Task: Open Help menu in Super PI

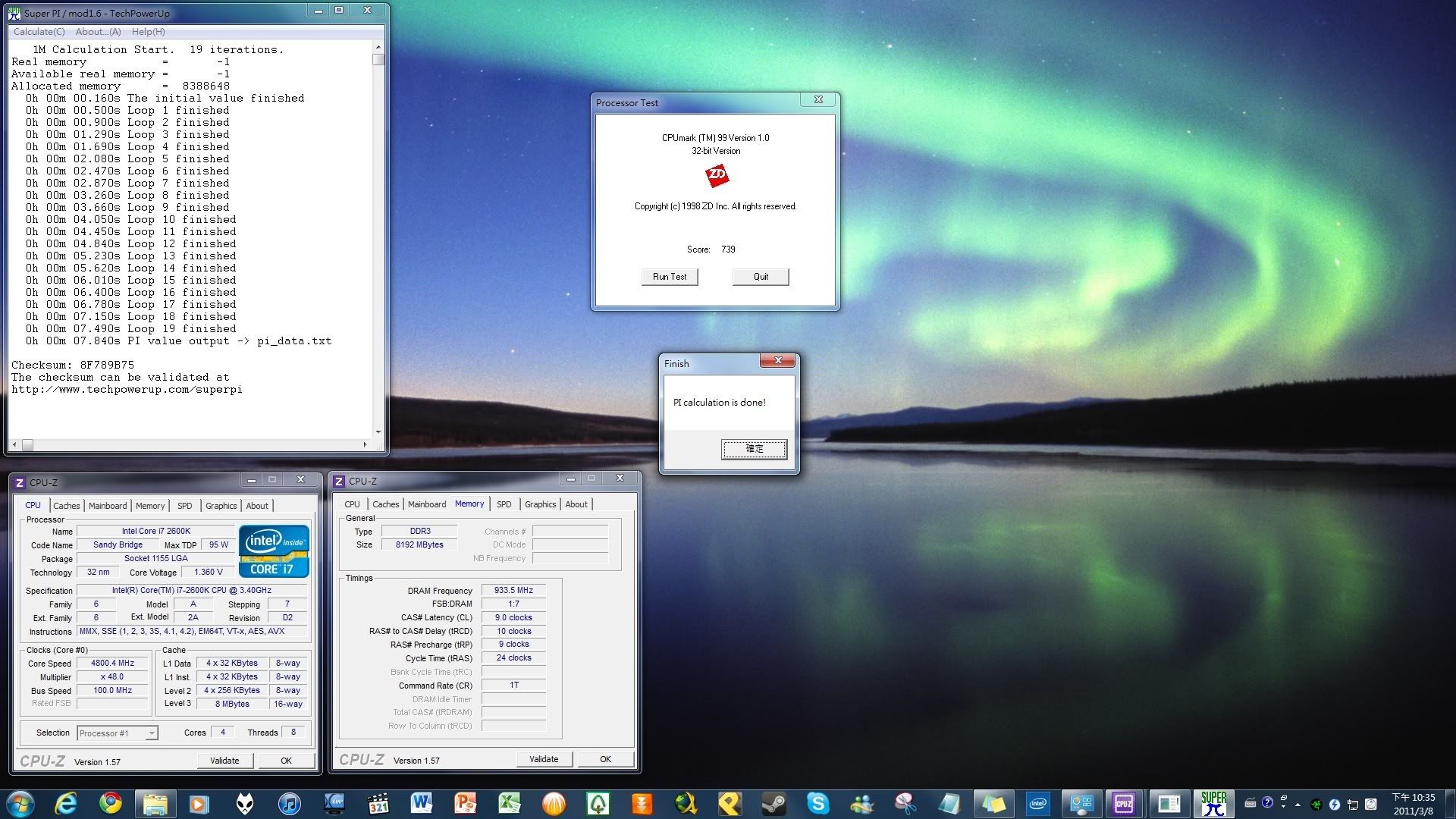Action: click(x=148, y=32)
